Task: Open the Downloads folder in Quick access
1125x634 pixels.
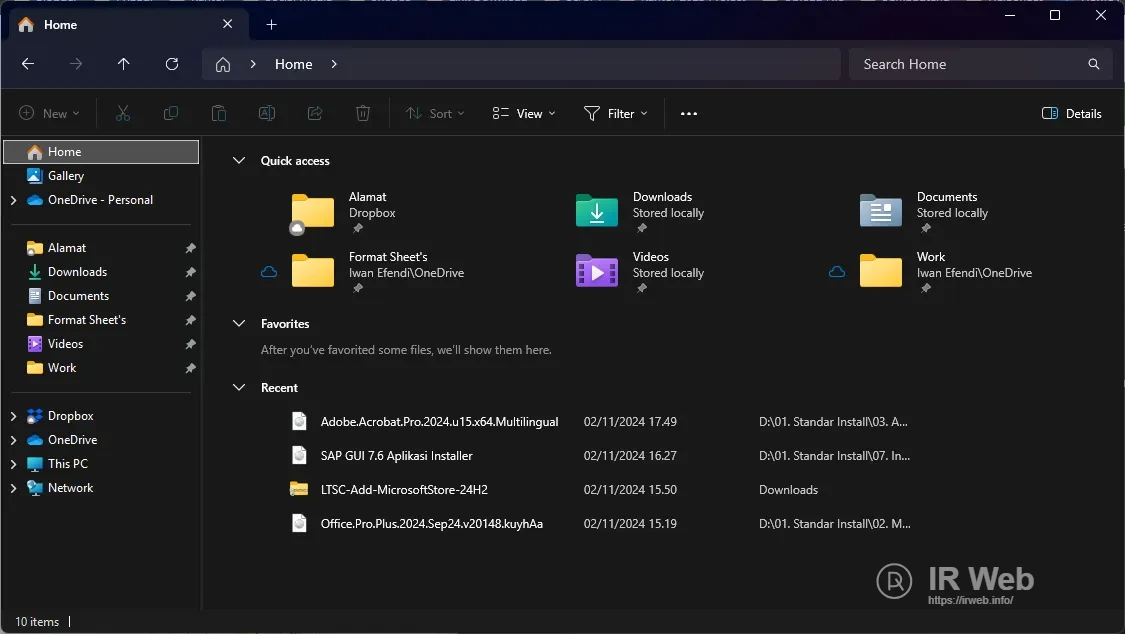Action: (597, 212)
